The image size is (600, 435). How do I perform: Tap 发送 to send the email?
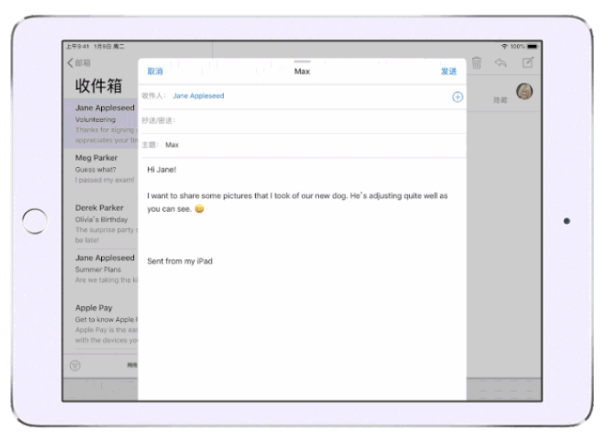click(449, 72)
